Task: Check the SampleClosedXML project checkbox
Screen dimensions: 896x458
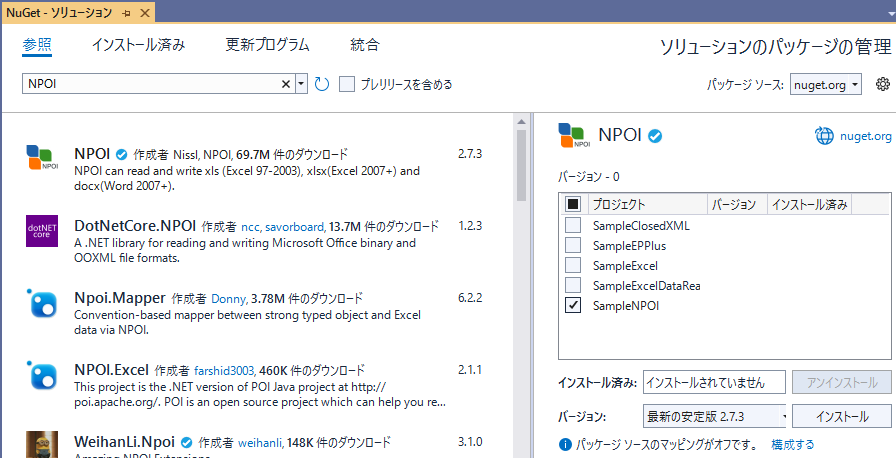Action: pos(573,225)
